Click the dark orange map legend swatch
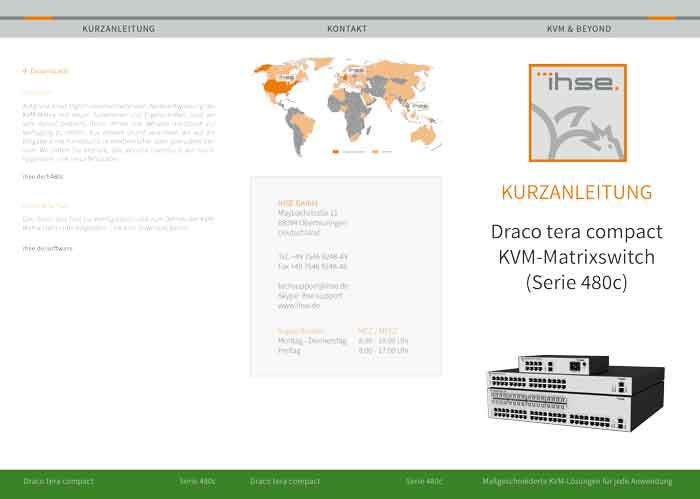Screen dimensions: 700x499 [336, 151]
